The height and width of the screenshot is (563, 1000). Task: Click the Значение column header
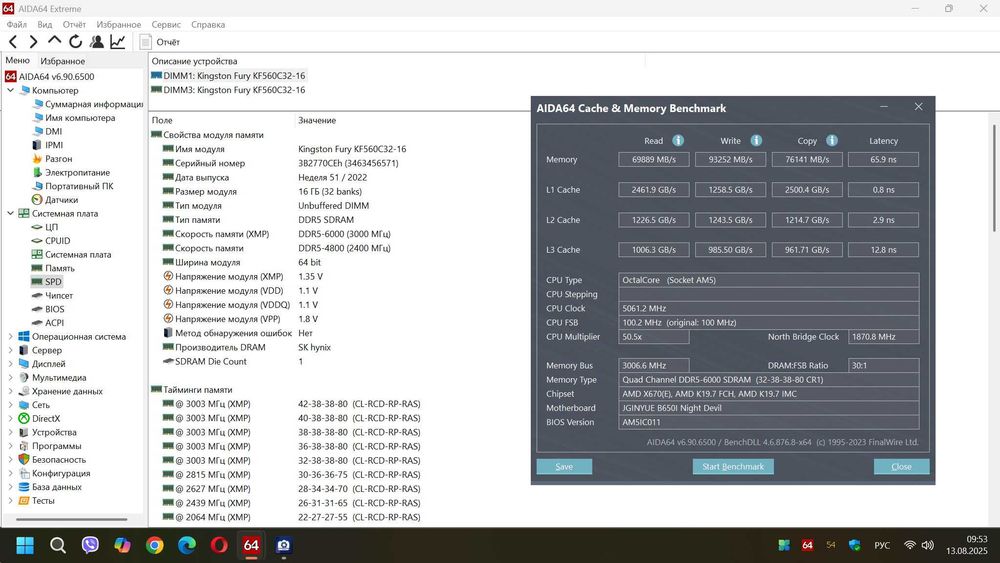pos(317,120)
